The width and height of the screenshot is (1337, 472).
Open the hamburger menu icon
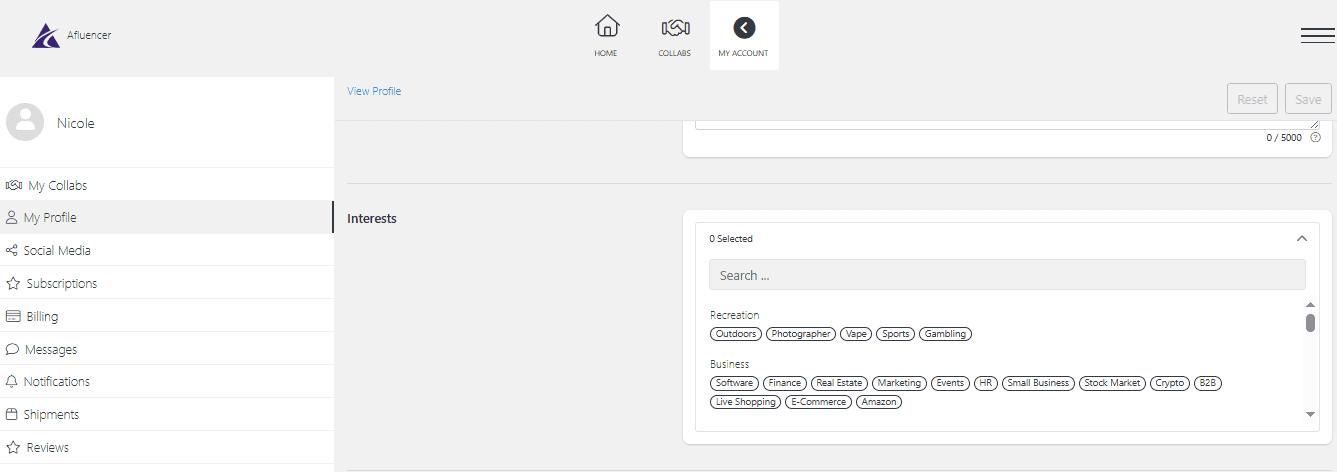(1317, 35)
